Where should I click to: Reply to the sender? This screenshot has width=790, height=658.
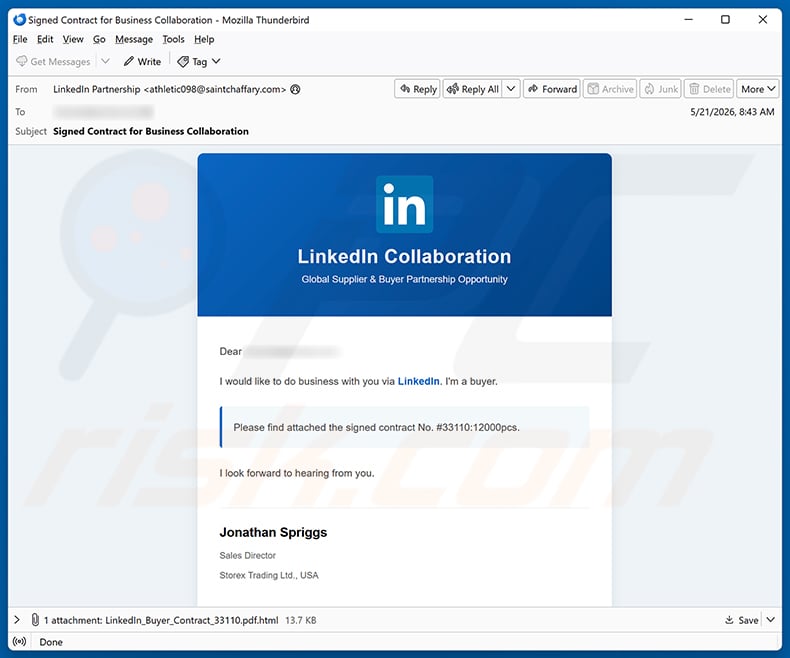(x=418, y=89)
